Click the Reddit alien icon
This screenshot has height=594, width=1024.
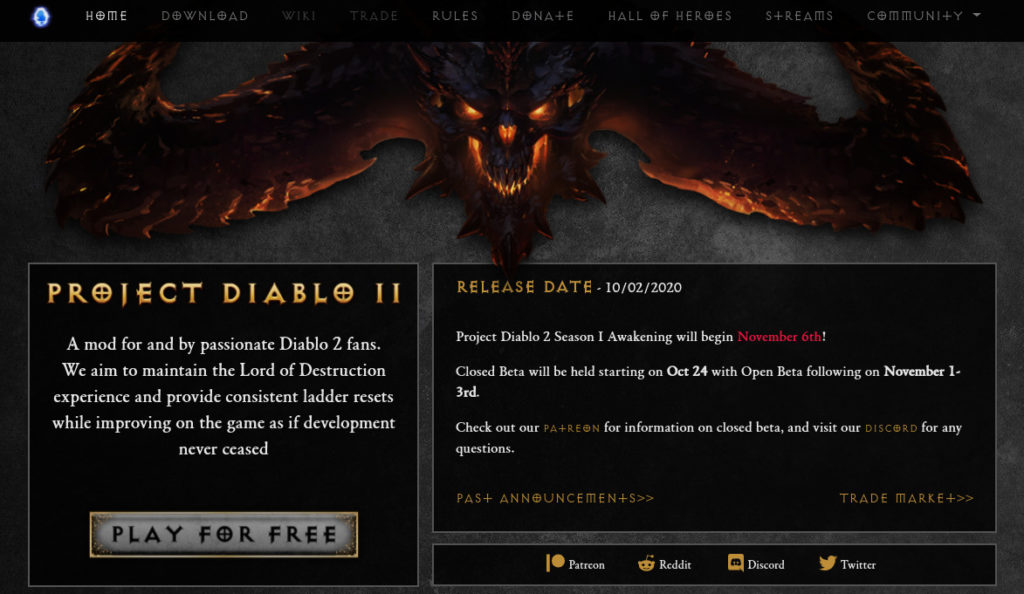(x=646, y=563)
